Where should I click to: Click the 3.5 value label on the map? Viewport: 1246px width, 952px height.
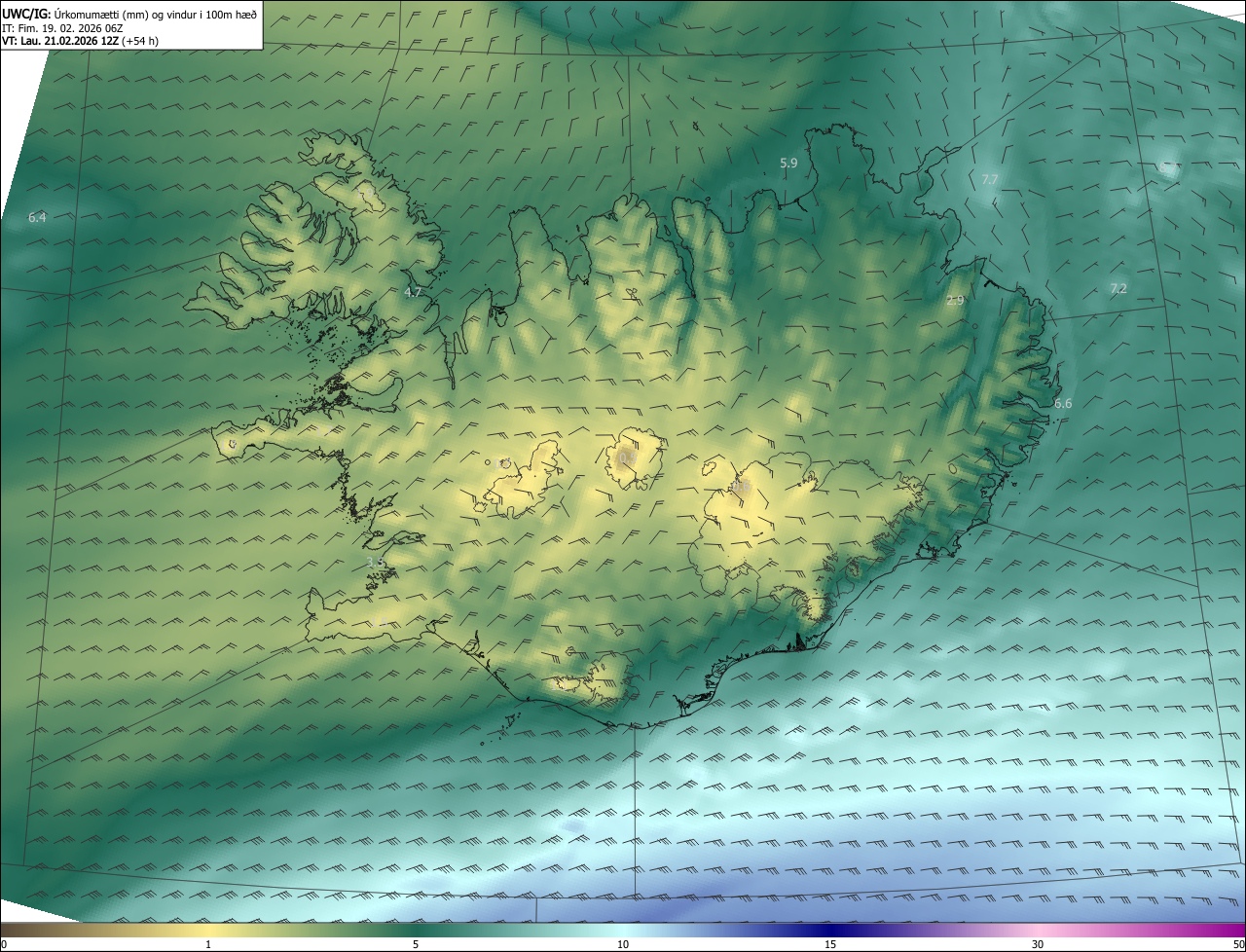point(376,563)
